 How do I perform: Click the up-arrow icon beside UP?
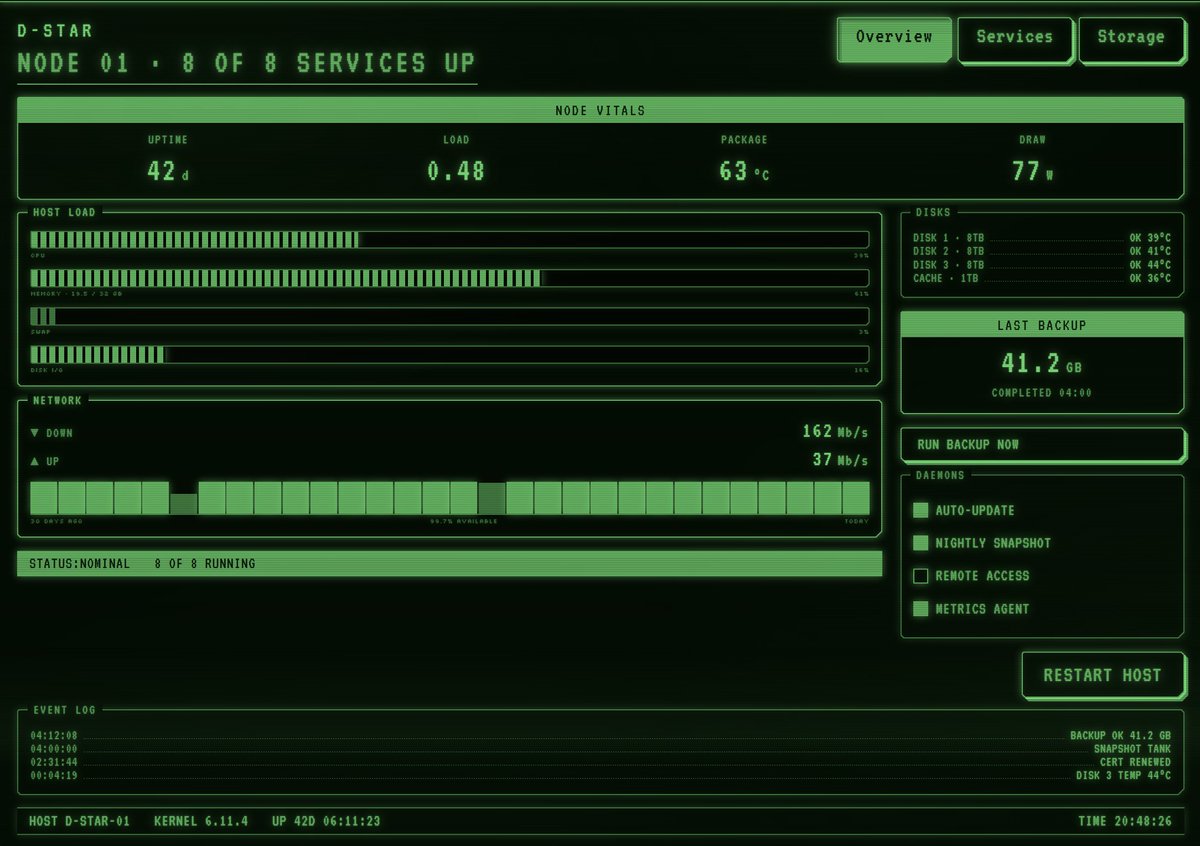35,461
